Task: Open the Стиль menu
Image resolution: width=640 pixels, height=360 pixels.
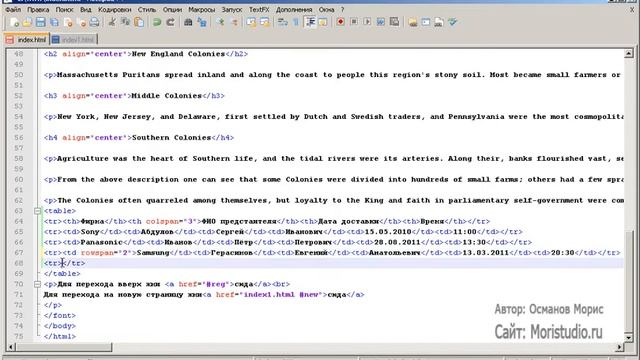Action: (147, 9)
